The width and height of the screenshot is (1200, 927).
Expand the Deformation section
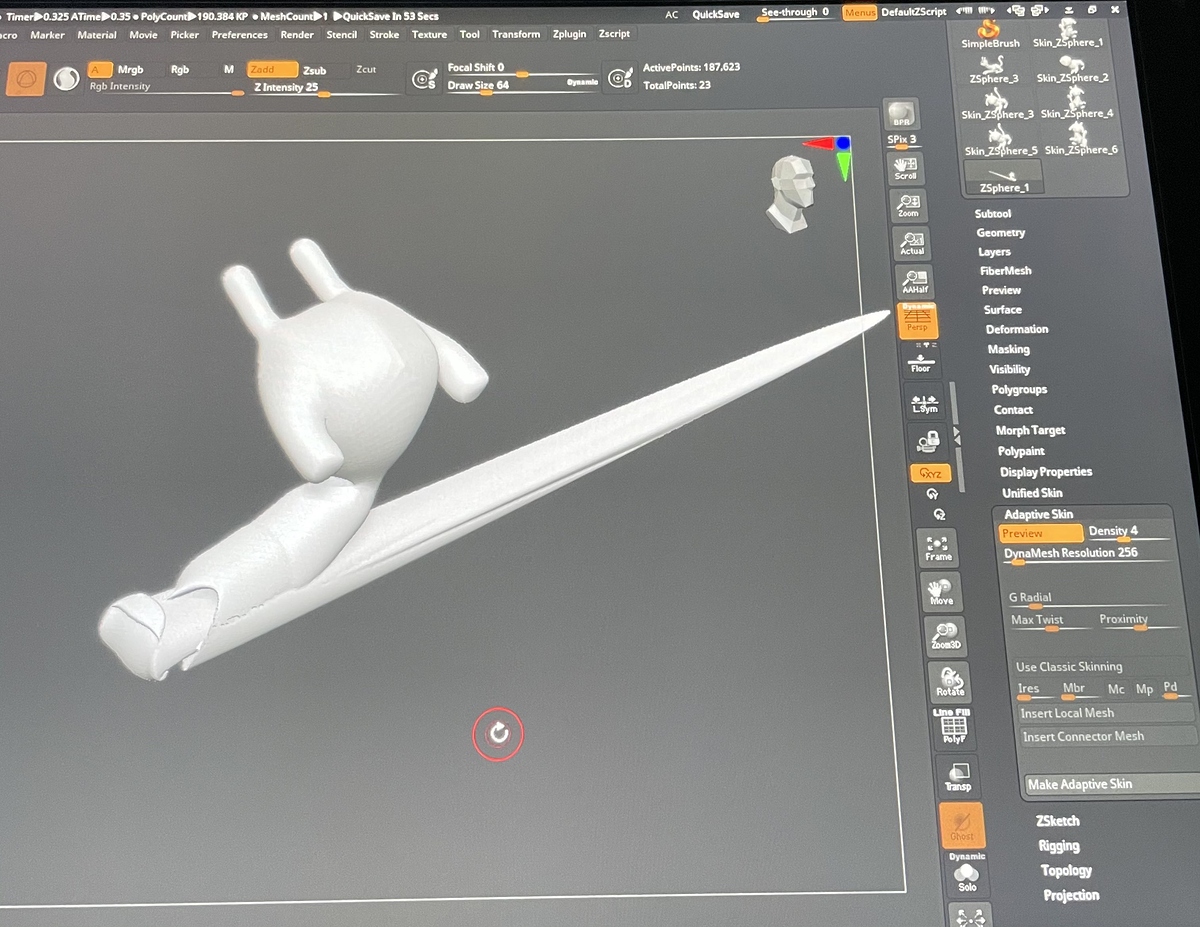pyautogui.click(x=1017, y=329)
